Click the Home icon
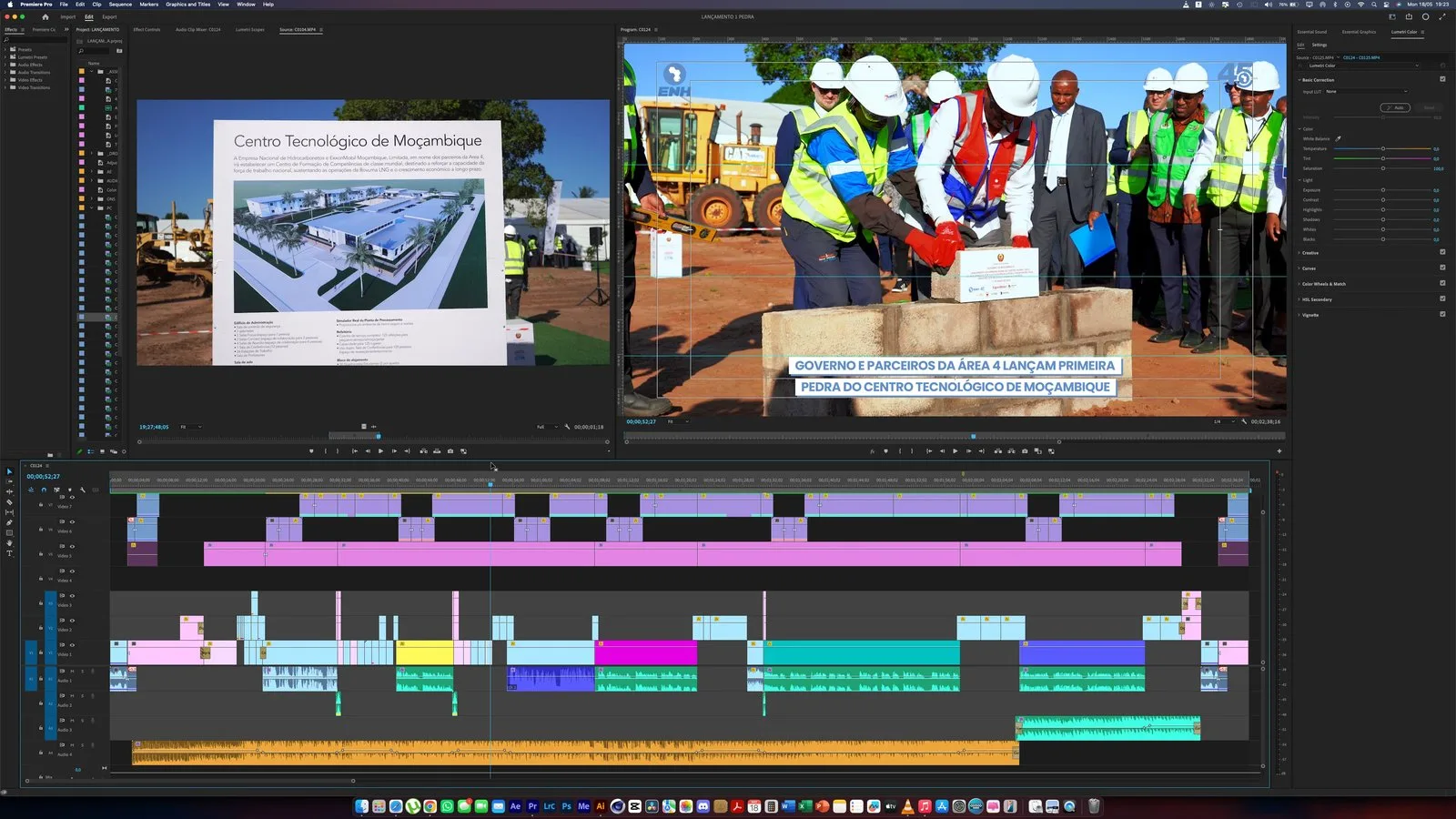This screenshot has width=1456, height=819. click(x=45, y=16)
